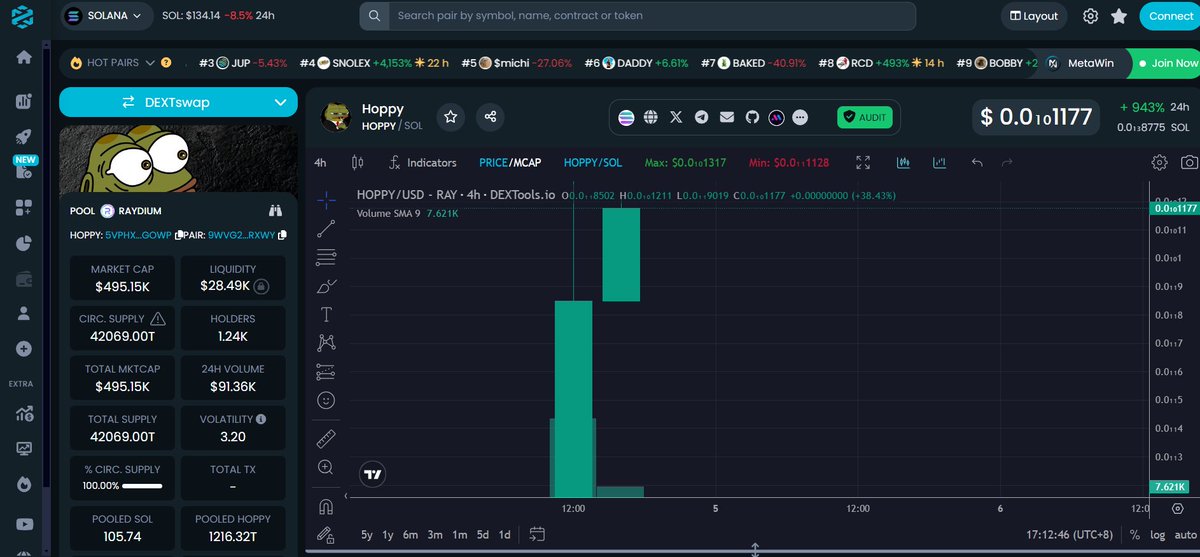Select the text annotation tool
1200x557 pixels.
[326, 314]
